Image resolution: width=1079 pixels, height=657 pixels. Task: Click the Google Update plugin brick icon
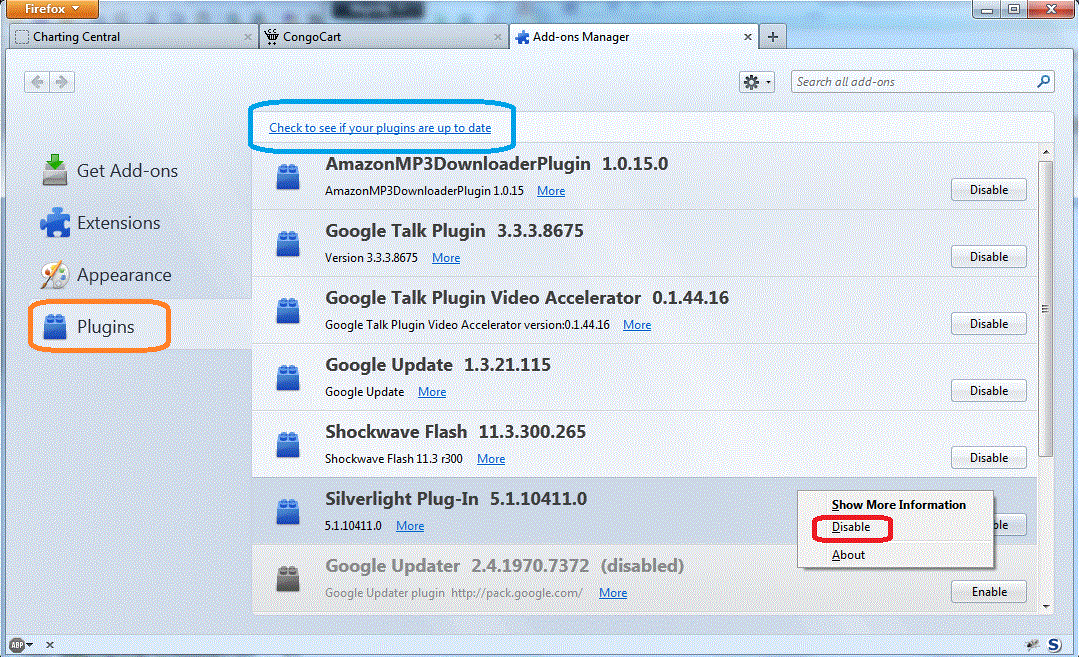click(x=288, y=378)
